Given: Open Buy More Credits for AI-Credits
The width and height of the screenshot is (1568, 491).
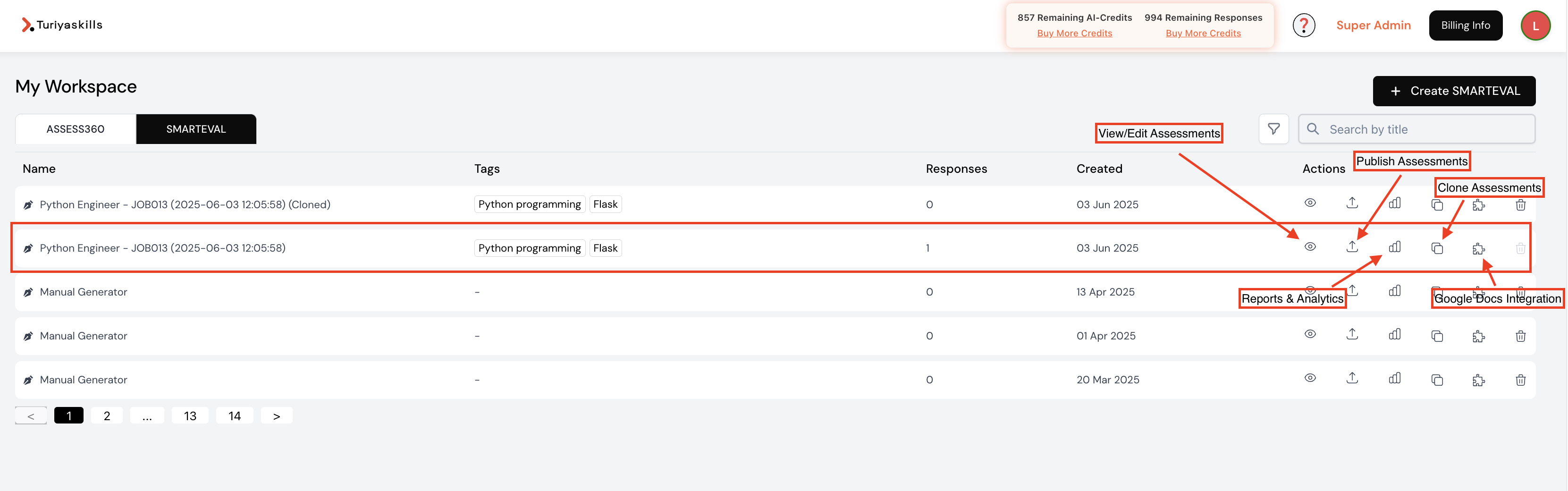Looking at the screenshot, I should 1074,33.
